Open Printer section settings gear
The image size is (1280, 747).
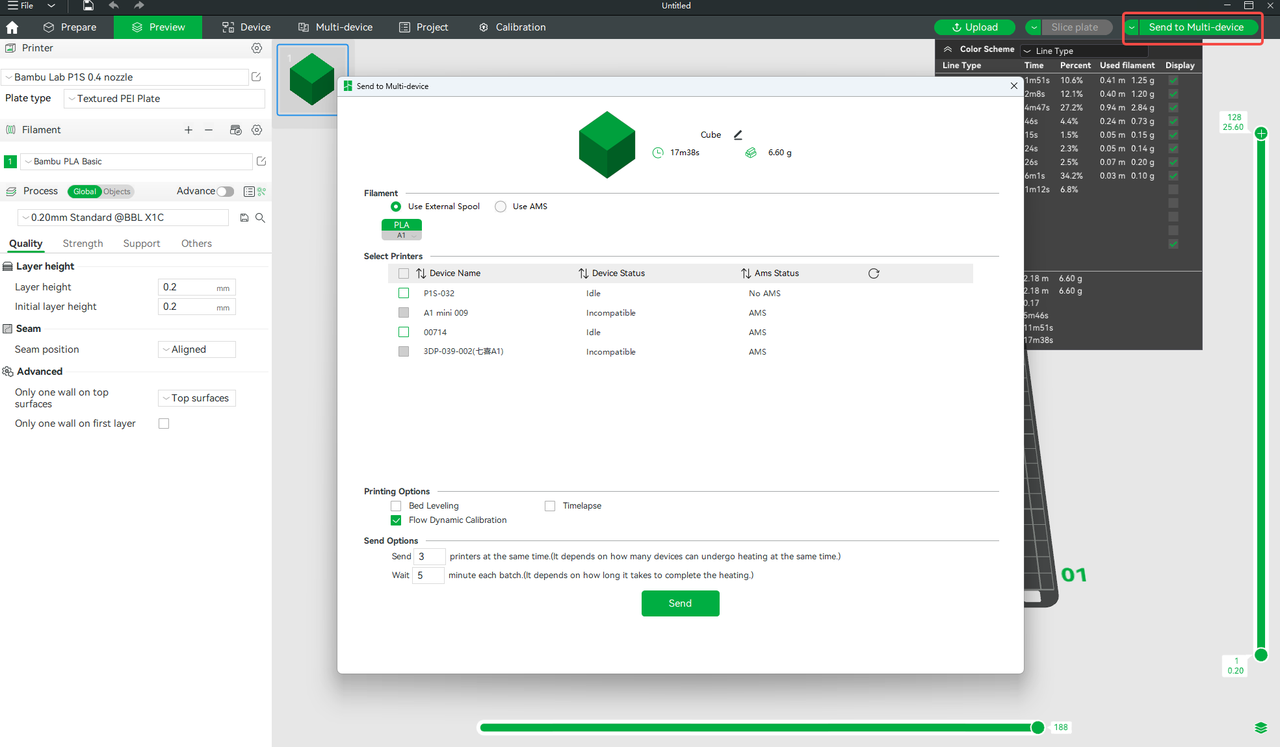pos(257,48)
